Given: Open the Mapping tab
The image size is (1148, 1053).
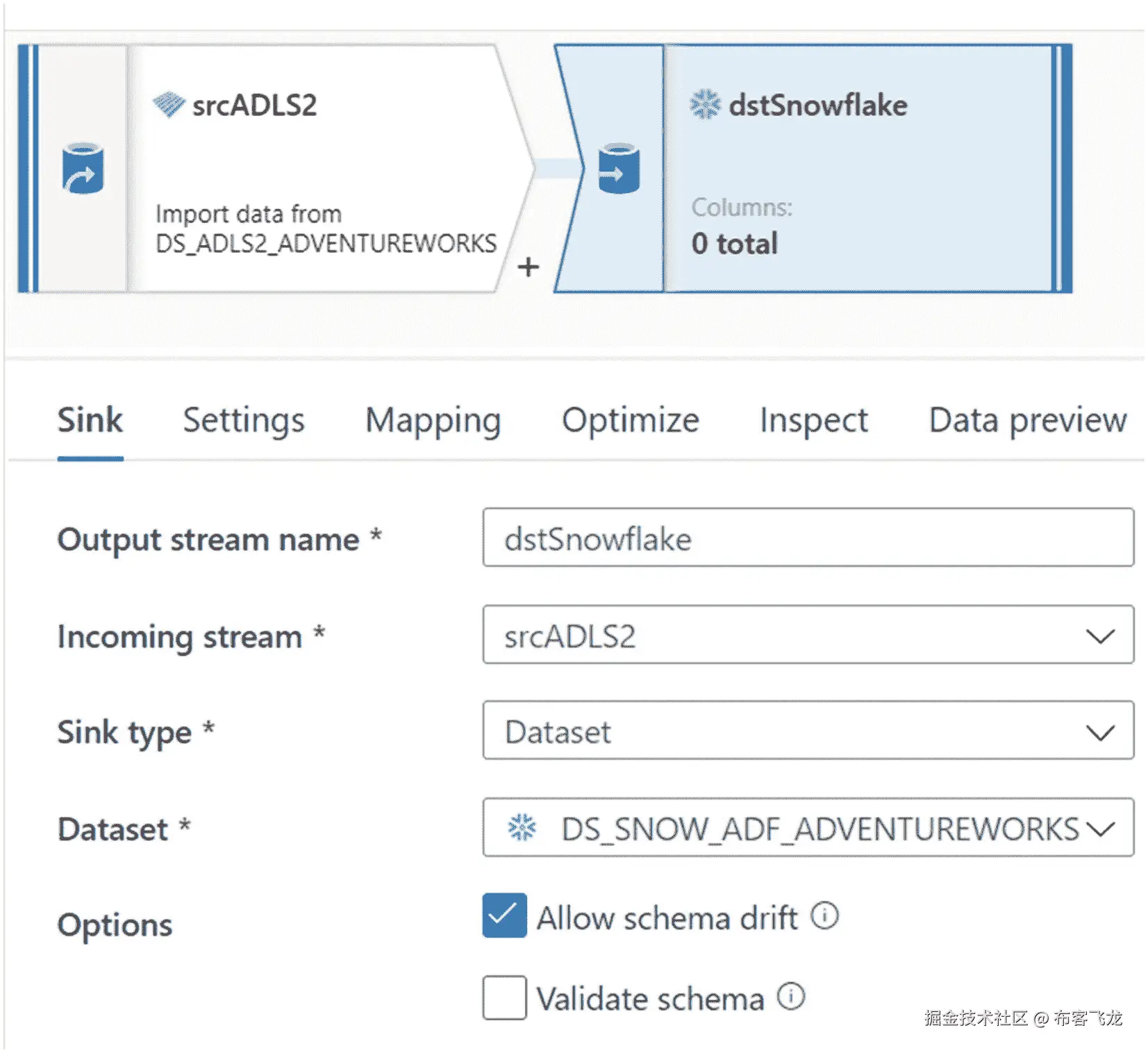Looking at the screenshot, I should pos(433,420).
